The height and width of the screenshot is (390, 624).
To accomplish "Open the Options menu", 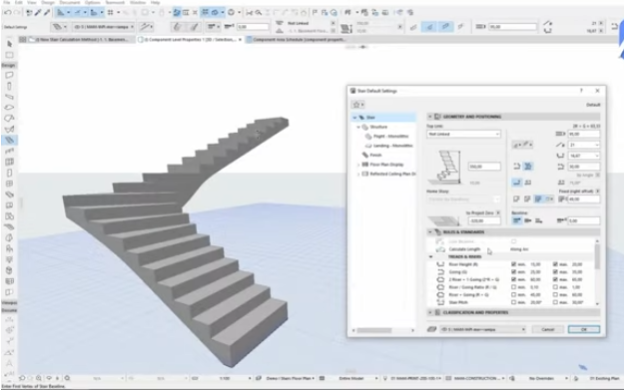I will pyautogui.click(x=92, y=2).
